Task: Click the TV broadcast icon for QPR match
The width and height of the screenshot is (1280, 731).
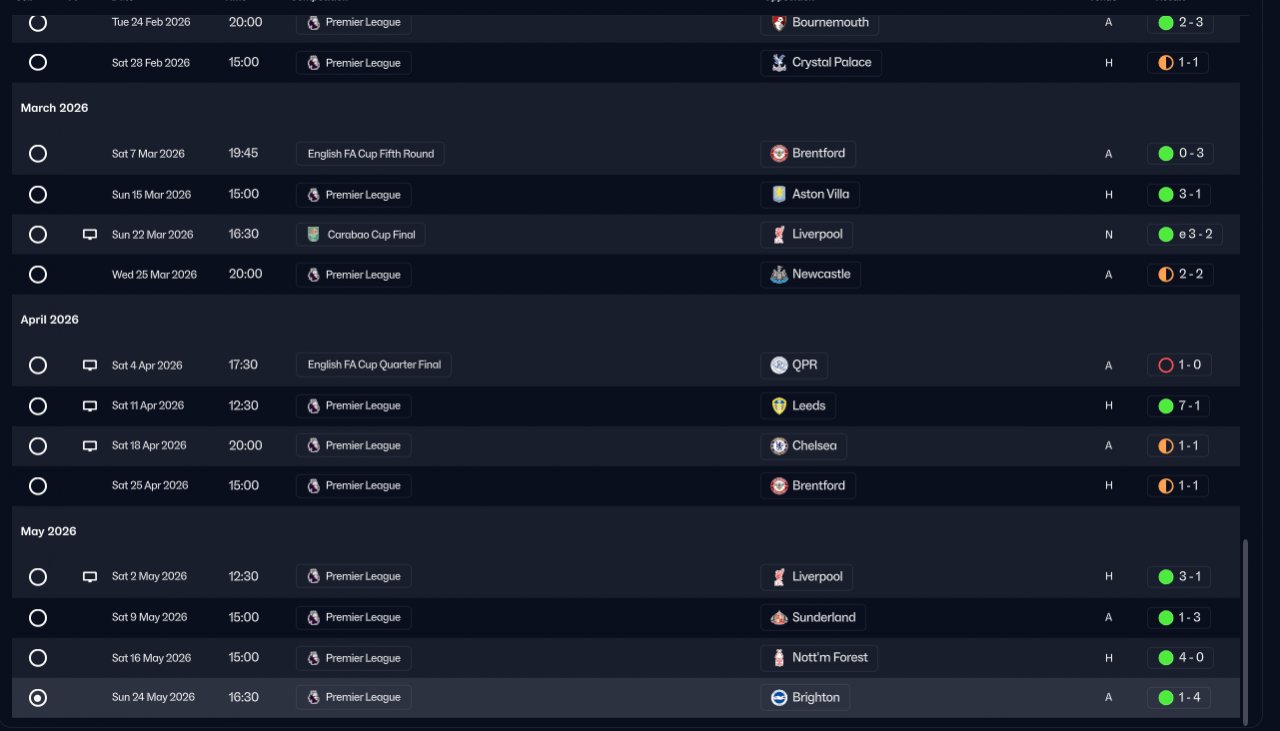Action: pyautogui.click(x=90, y=365)
